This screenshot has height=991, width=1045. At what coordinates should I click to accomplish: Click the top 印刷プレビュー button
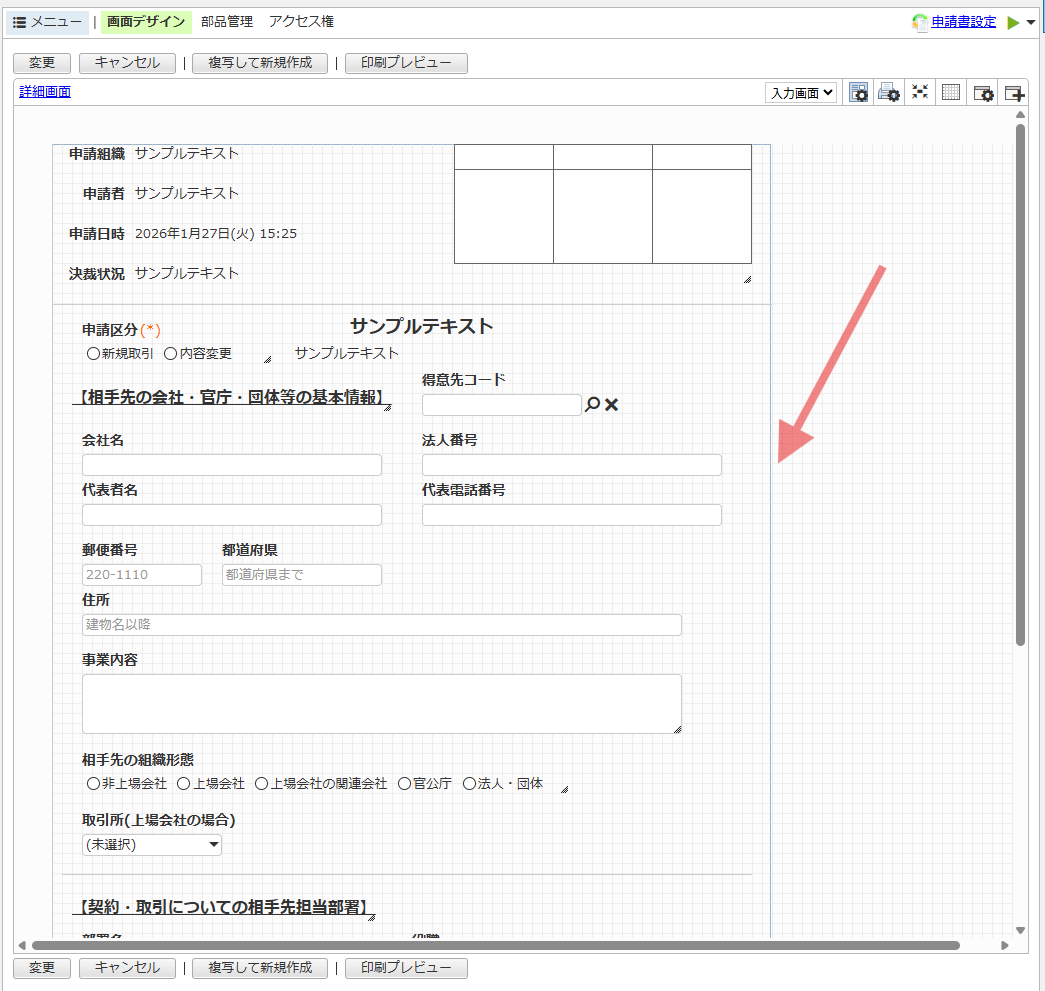tap(406, 63)
